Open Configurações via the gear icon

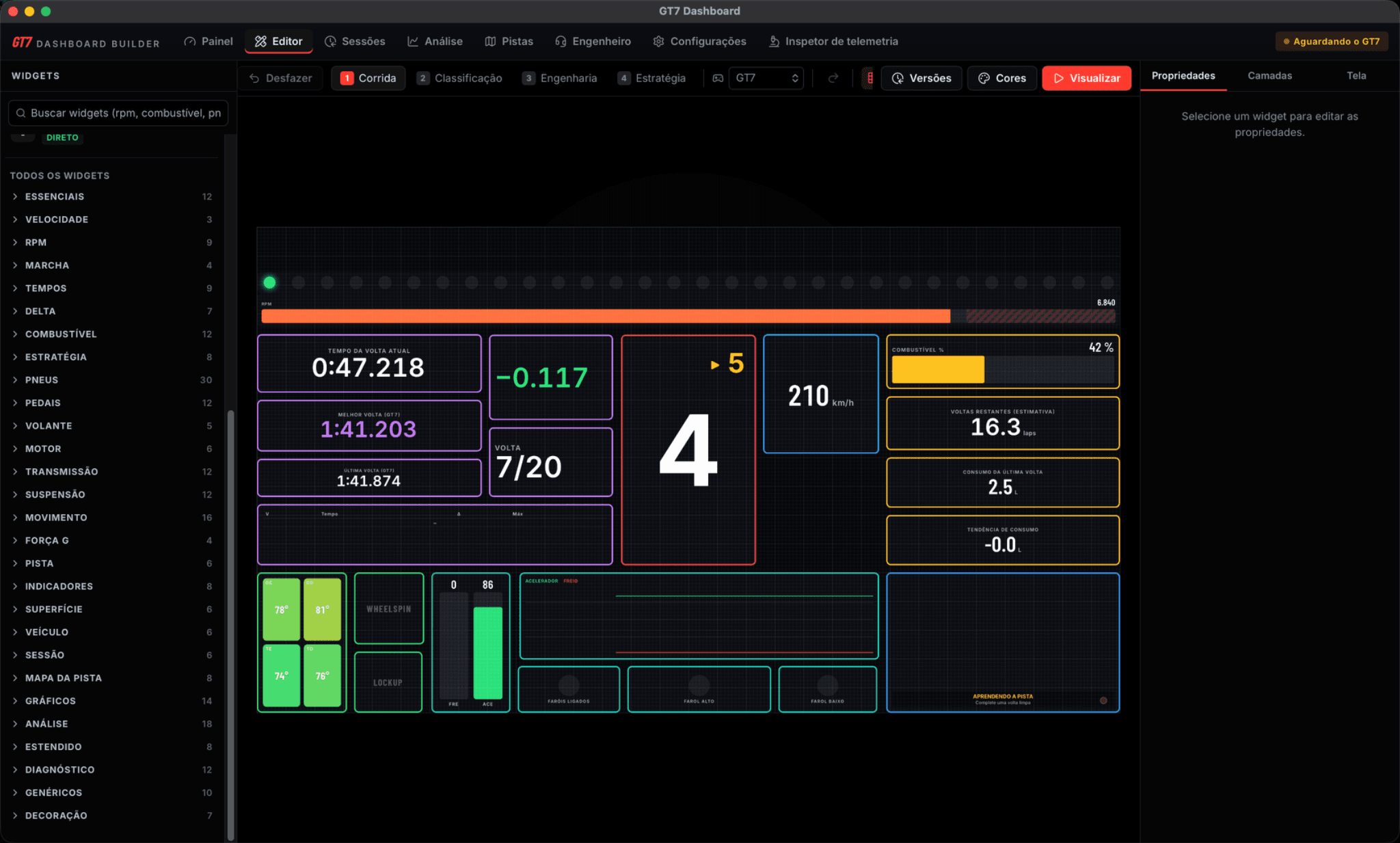tap(658, 42)
